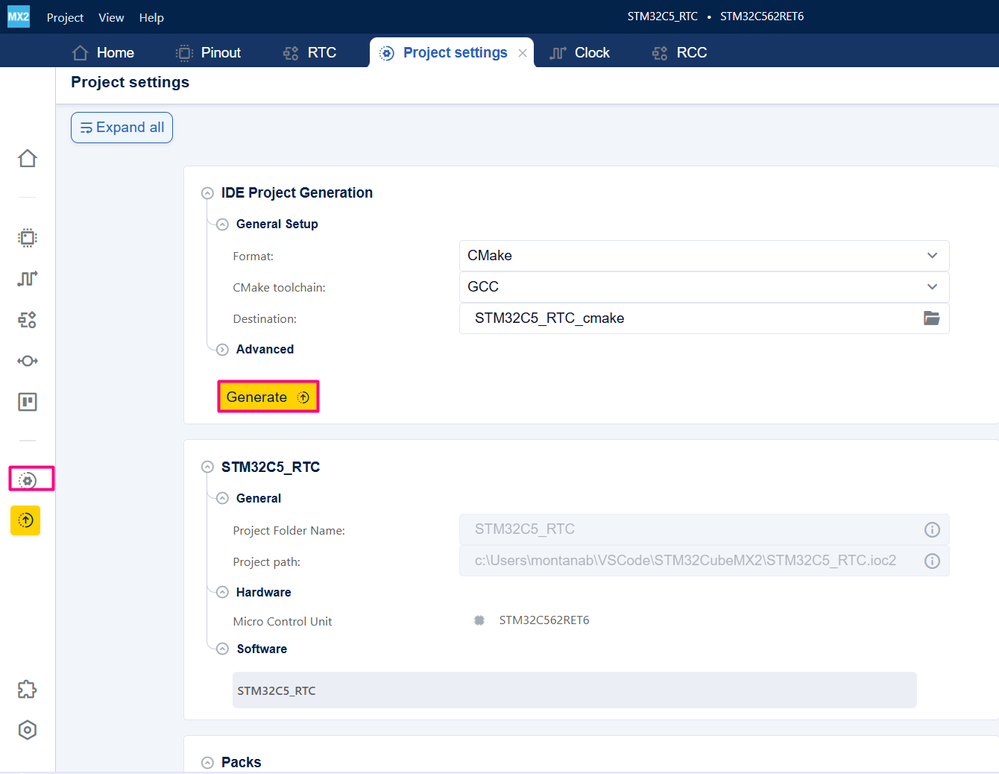Collapse the Hardware subsection
Viewport: 999px width, 774px height.
[x=222, y=592]
